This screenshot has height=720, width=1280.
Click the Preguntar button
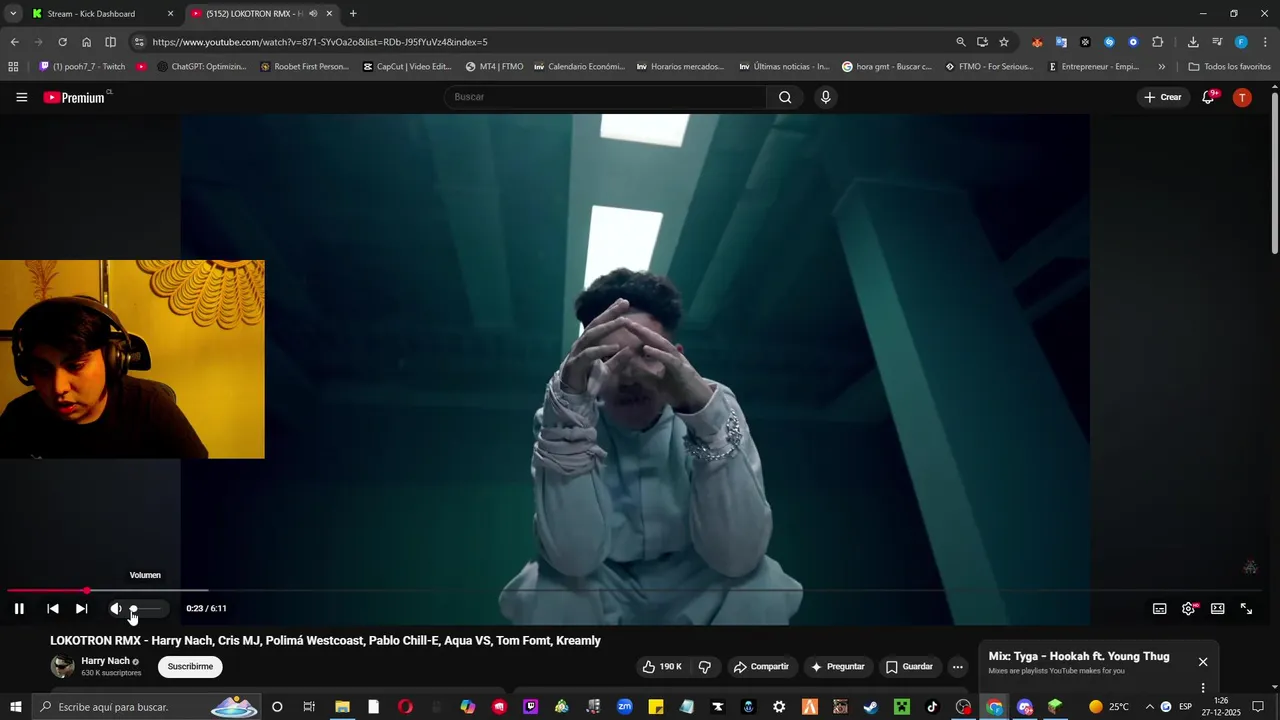837,667
